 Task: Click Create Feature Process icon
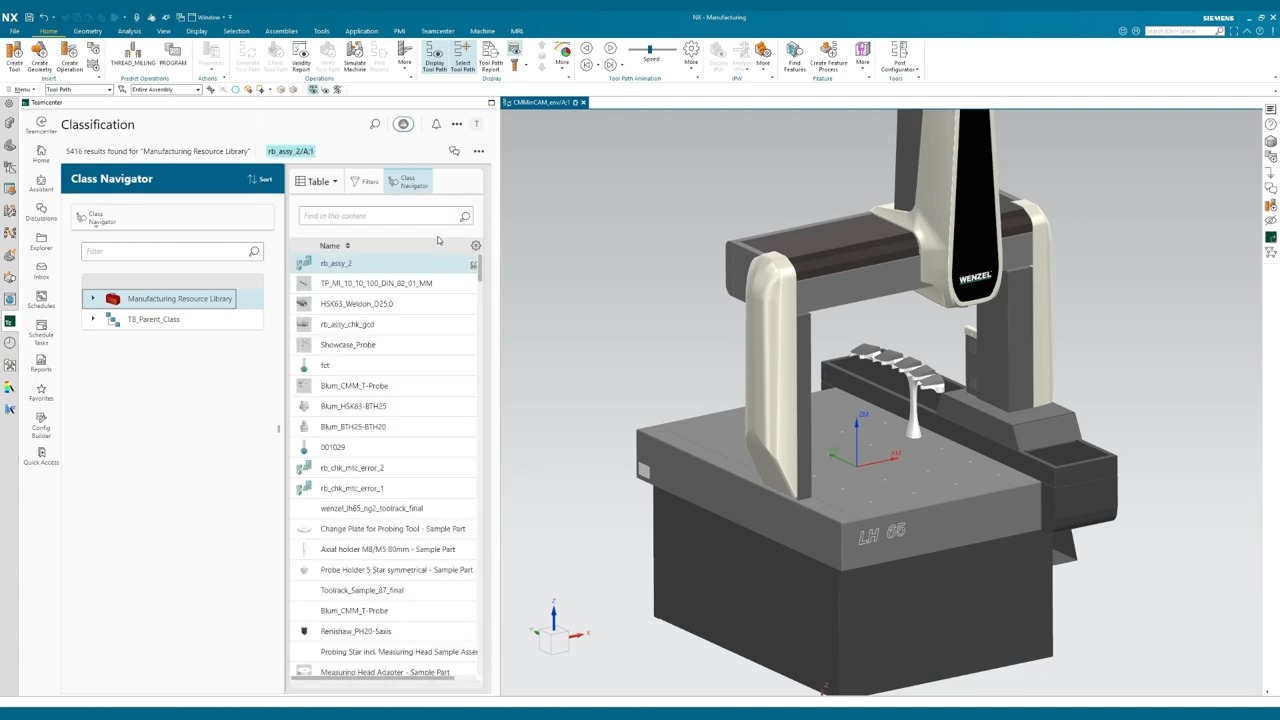click(828, 56)
